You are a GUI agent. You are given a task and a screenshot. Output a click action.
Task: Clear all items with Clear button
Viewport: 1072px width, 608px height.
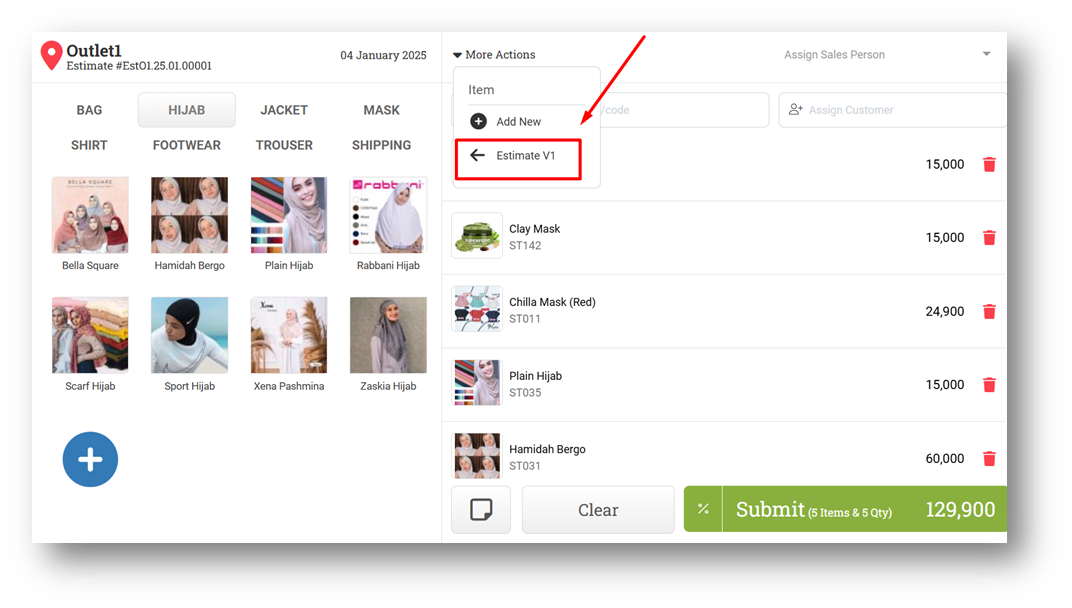(598, 510)
